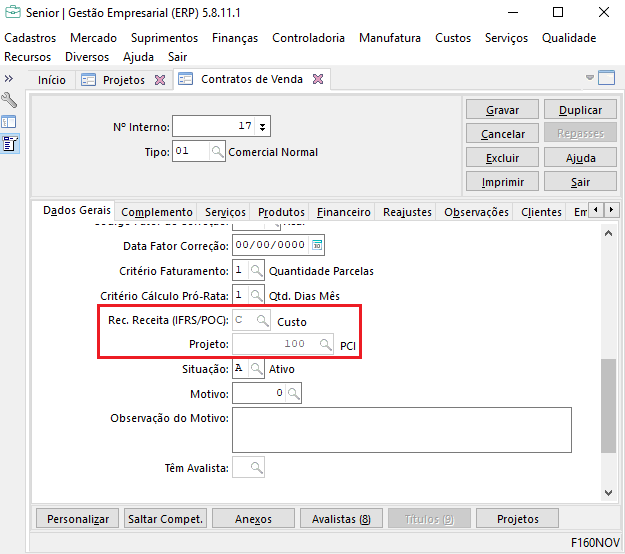Open Projeto field lookup magnifier
The height and width of the screenshot is (554, 625).
(x=325, y=344)
